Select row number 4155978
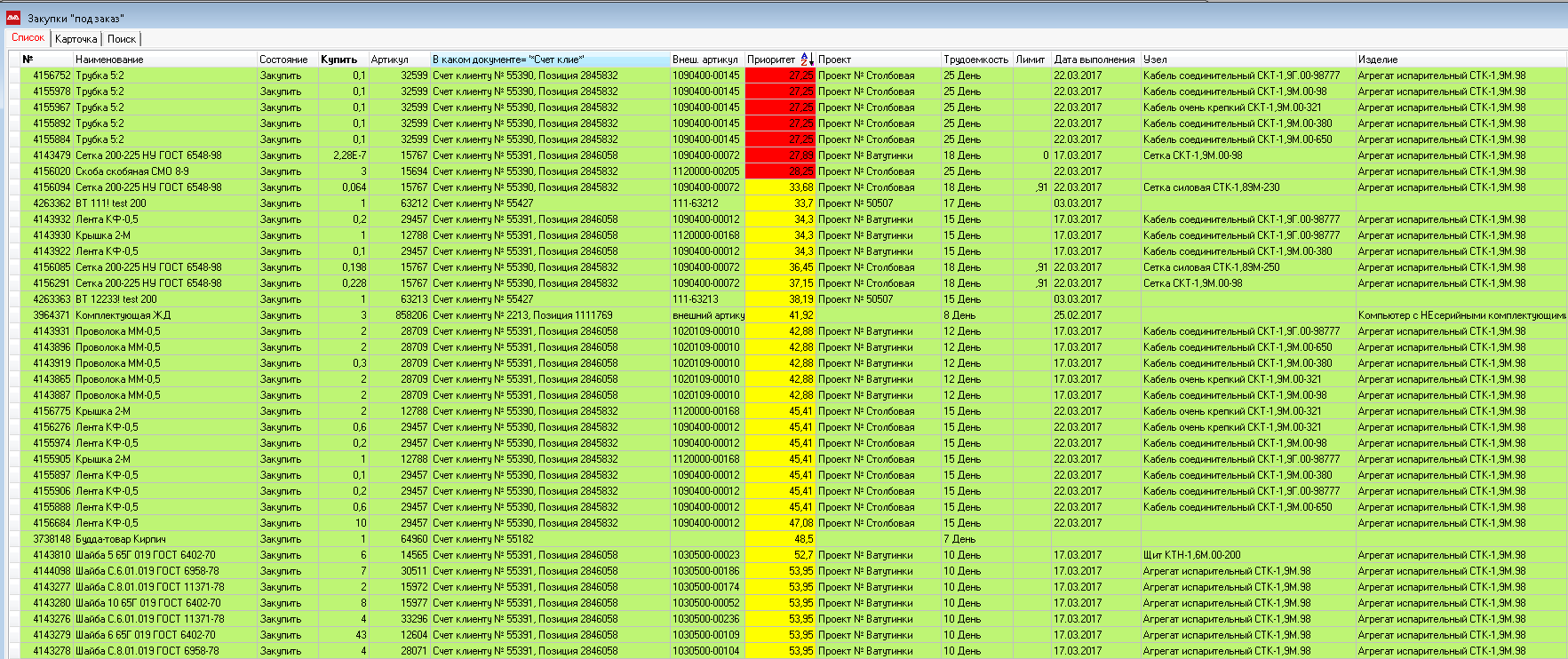This screenshot has height=659, width=1568. (52, 91)
